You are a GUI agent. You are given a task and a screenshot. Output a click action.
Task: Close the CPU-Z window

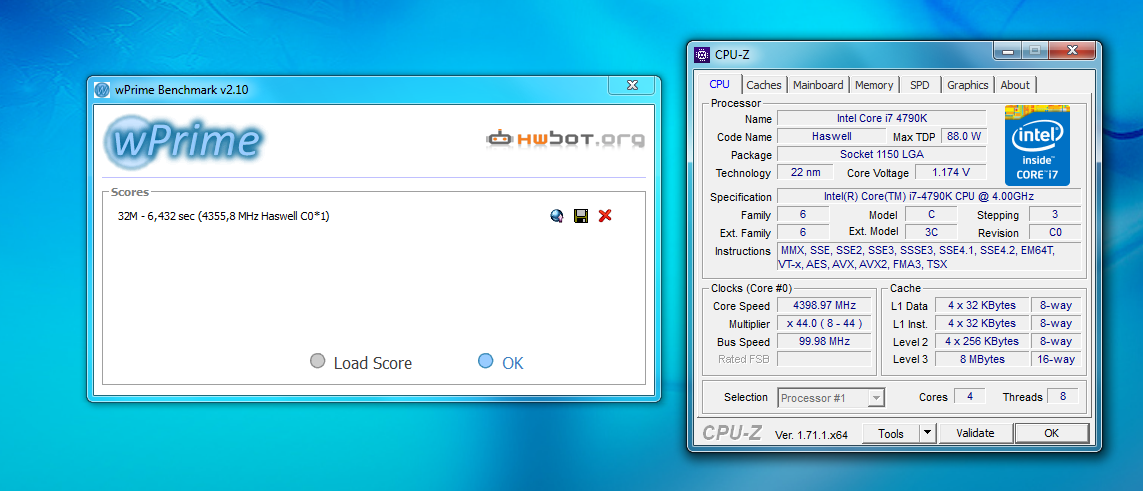pos(1071,51)
